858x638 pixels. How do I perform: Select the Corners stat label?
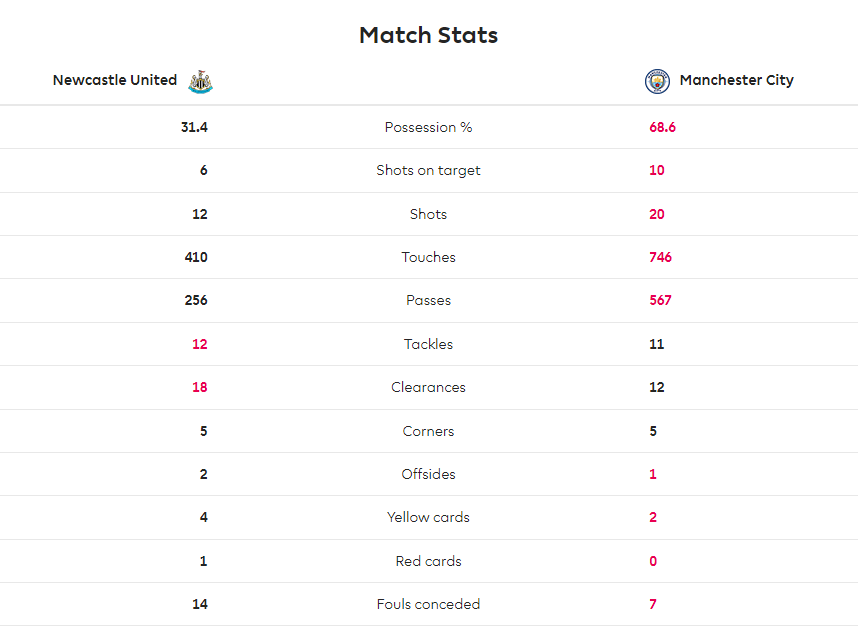pos(428,431)
